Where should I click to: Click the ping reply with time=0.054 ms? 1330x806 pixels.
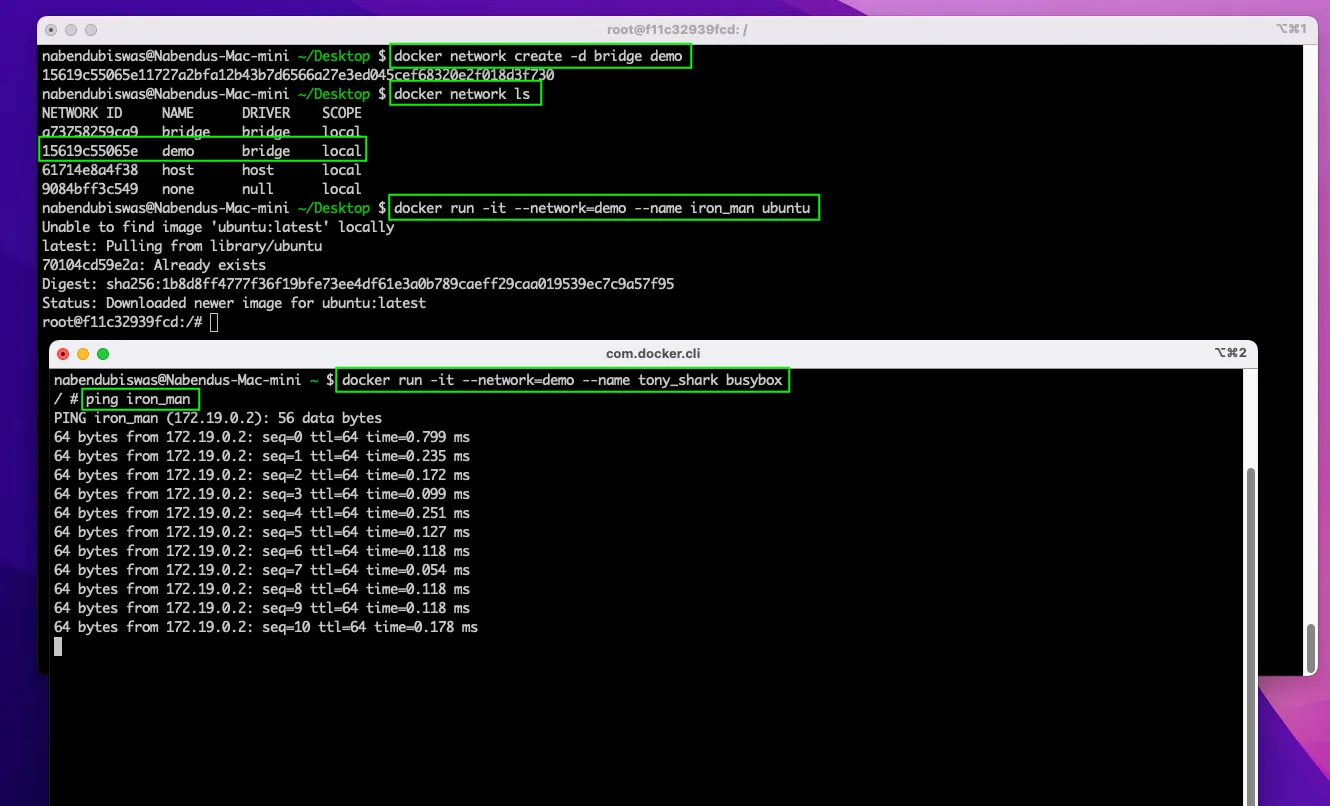tap(262, 570)
